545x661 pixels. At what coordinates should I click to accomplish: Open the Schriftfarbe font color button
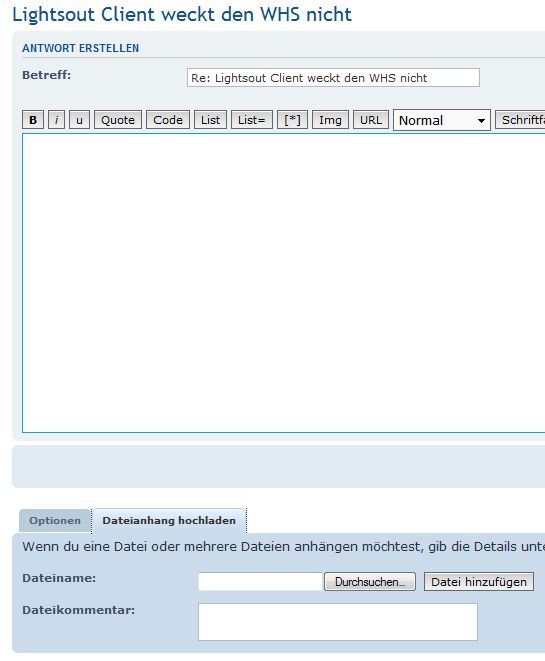pos(520,120)
